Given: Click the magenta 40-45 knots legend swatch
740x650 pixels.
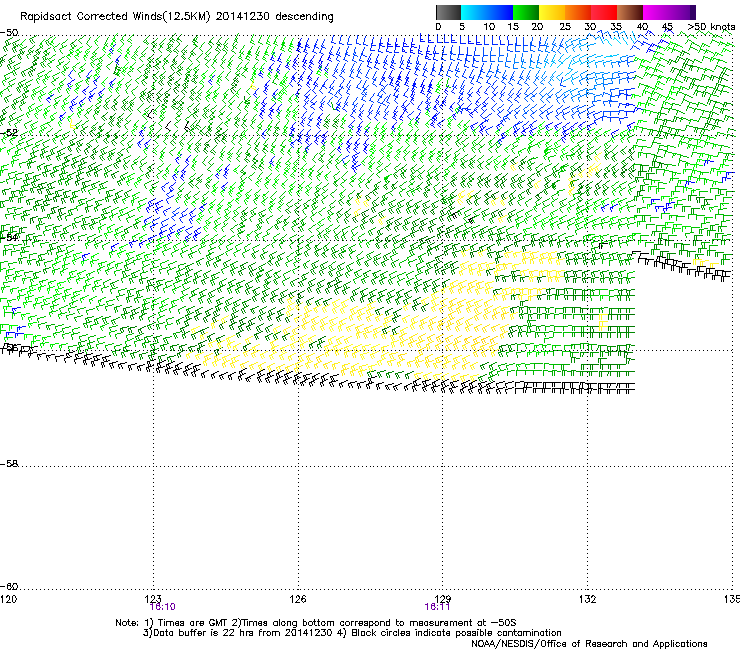Looking at the screenshot, I should pyautogui.click(x=656, y=12).
